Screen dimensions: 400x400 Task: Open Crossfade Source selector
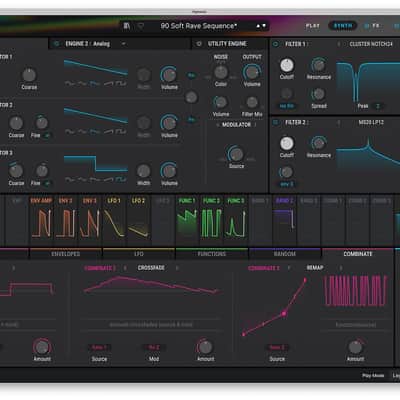[99, 347]
